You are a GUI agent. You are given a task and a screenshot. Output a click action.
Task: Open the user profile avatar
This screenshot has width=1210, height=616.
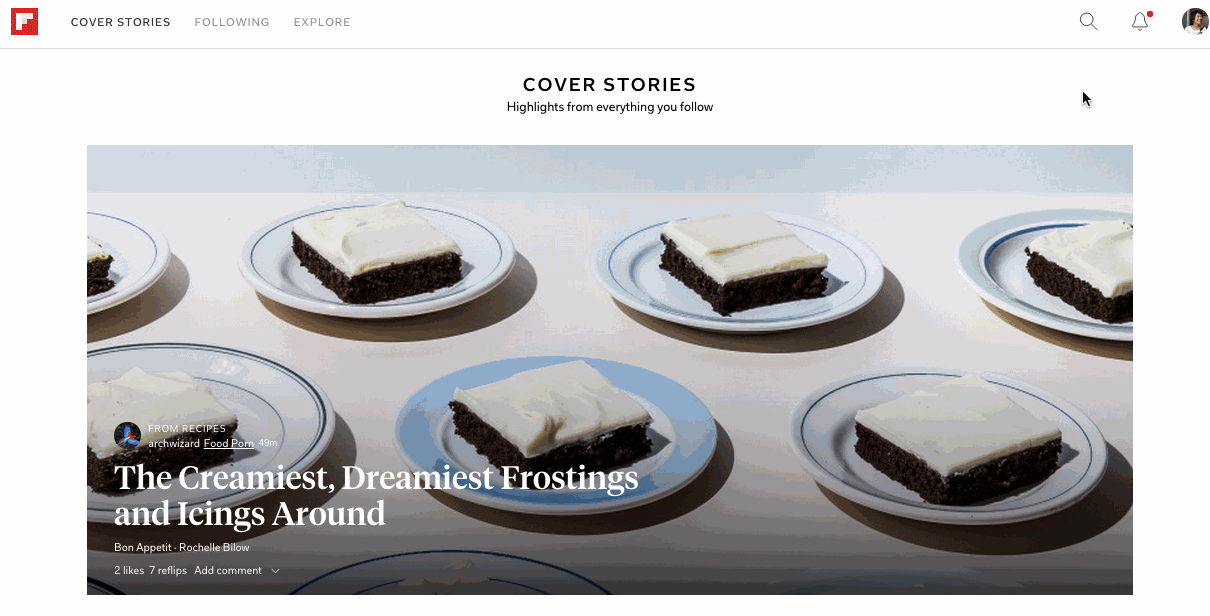[x=1195, y=21]
